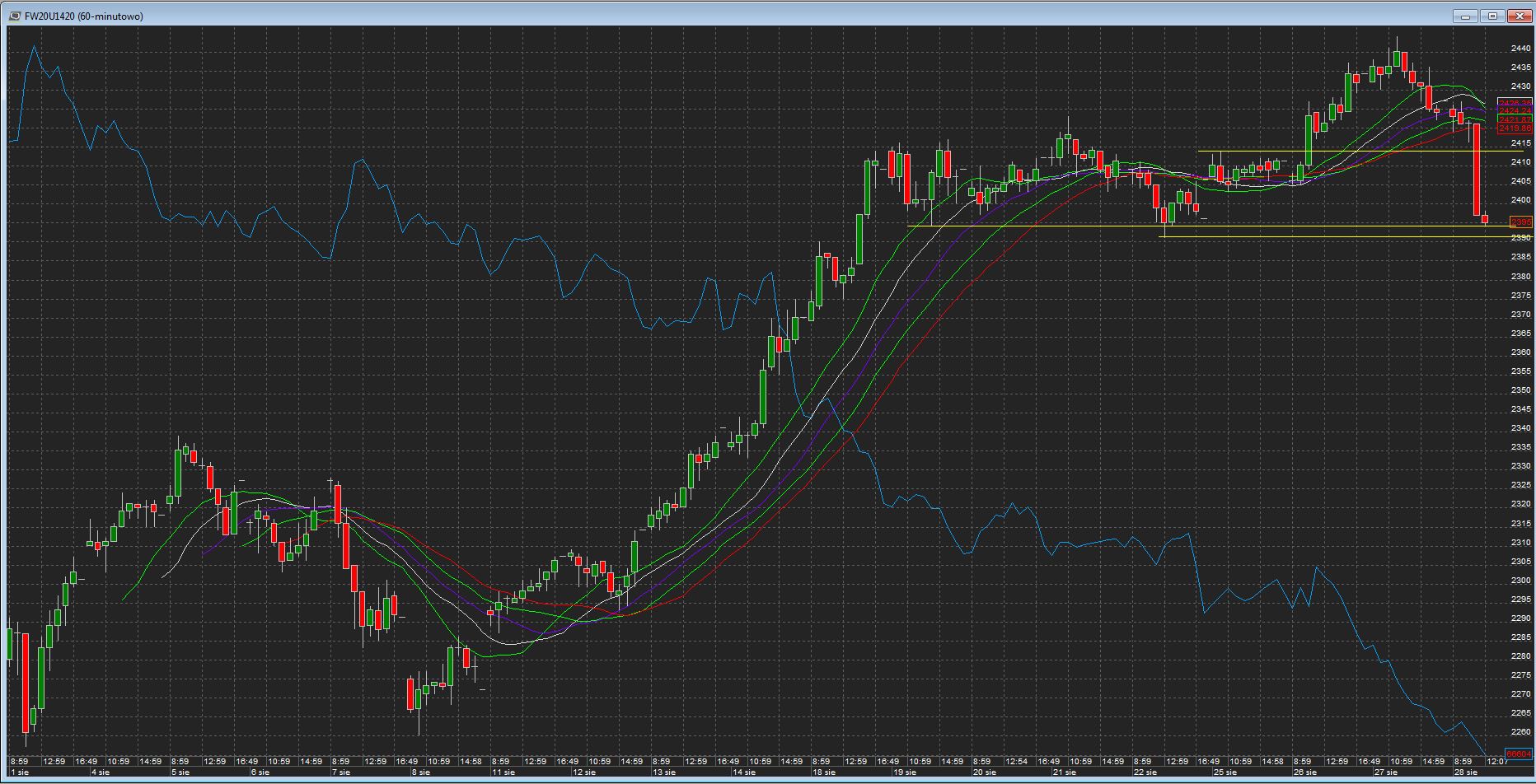Click the '1 sie' date label

pyautogui.click(x=20, y=772)
